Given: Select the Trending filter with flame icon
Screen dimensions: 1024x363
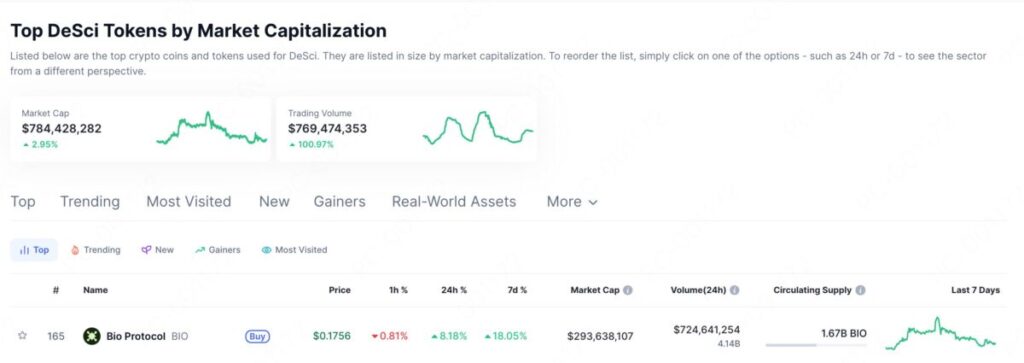Looking at the screenshot, I should click(x=95, y=250).
